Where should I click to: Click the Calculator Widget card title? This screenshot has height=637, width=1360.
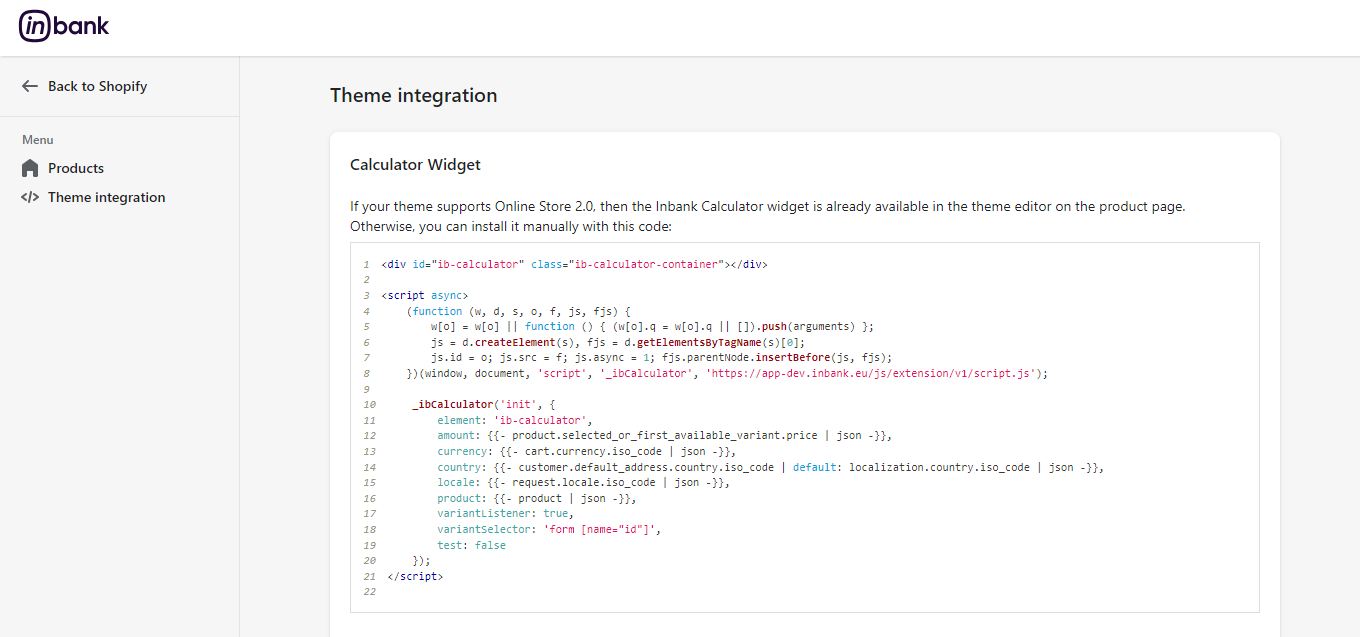coord(415,164)
